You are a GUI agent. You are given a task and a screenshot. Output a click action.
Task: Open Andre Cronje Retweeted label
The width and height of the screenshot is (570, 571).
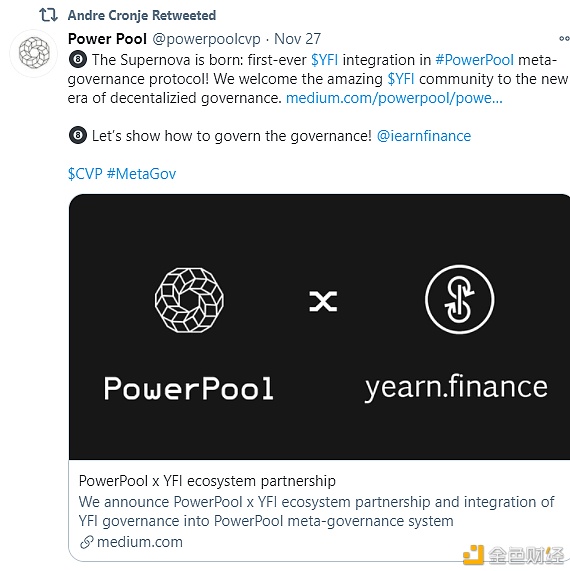(142, 15)
